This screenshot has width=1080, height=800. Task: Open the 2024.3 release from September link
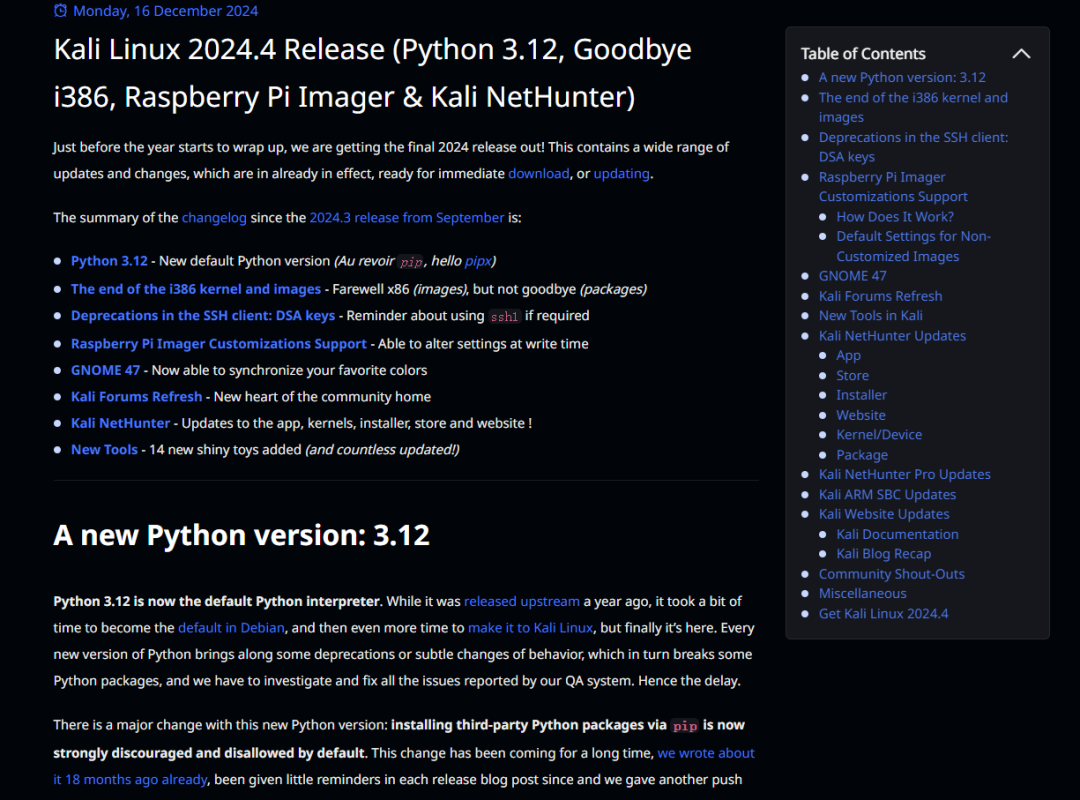(406, 218)
